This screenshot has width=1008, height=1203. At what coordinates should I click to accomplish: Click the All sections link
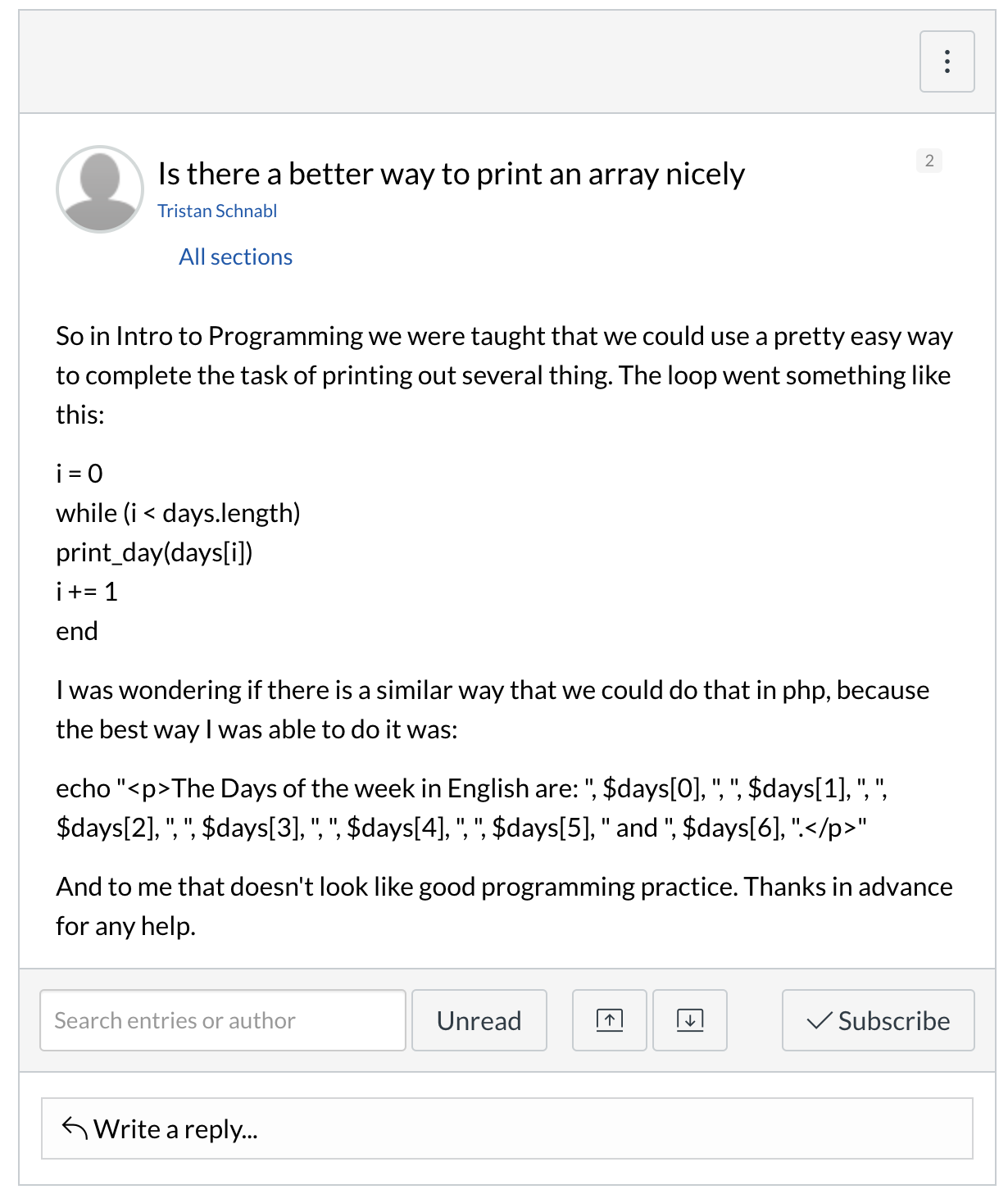click(x=235, y=257)
